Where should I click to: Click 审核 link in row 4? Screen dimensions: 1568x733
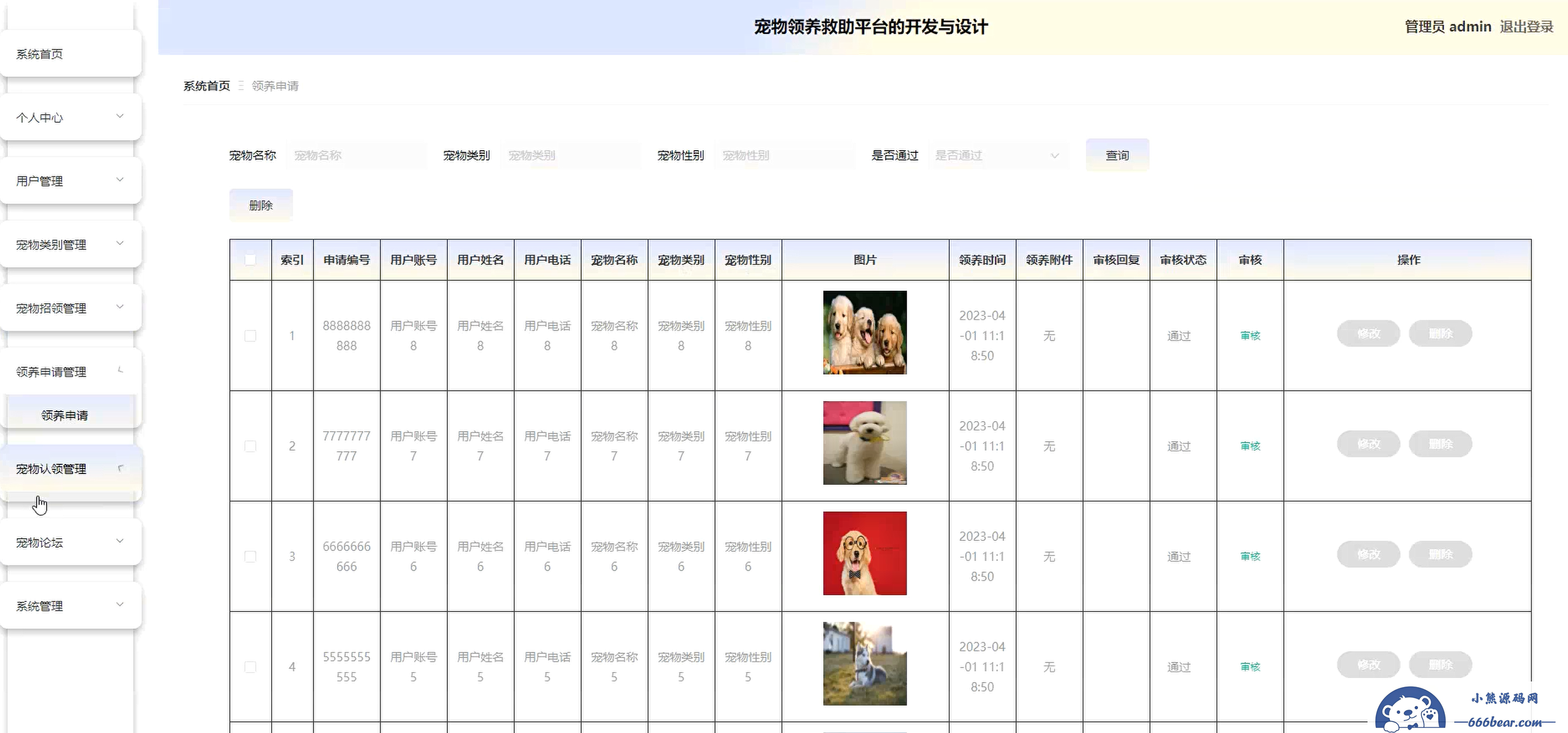(1250, 666)
